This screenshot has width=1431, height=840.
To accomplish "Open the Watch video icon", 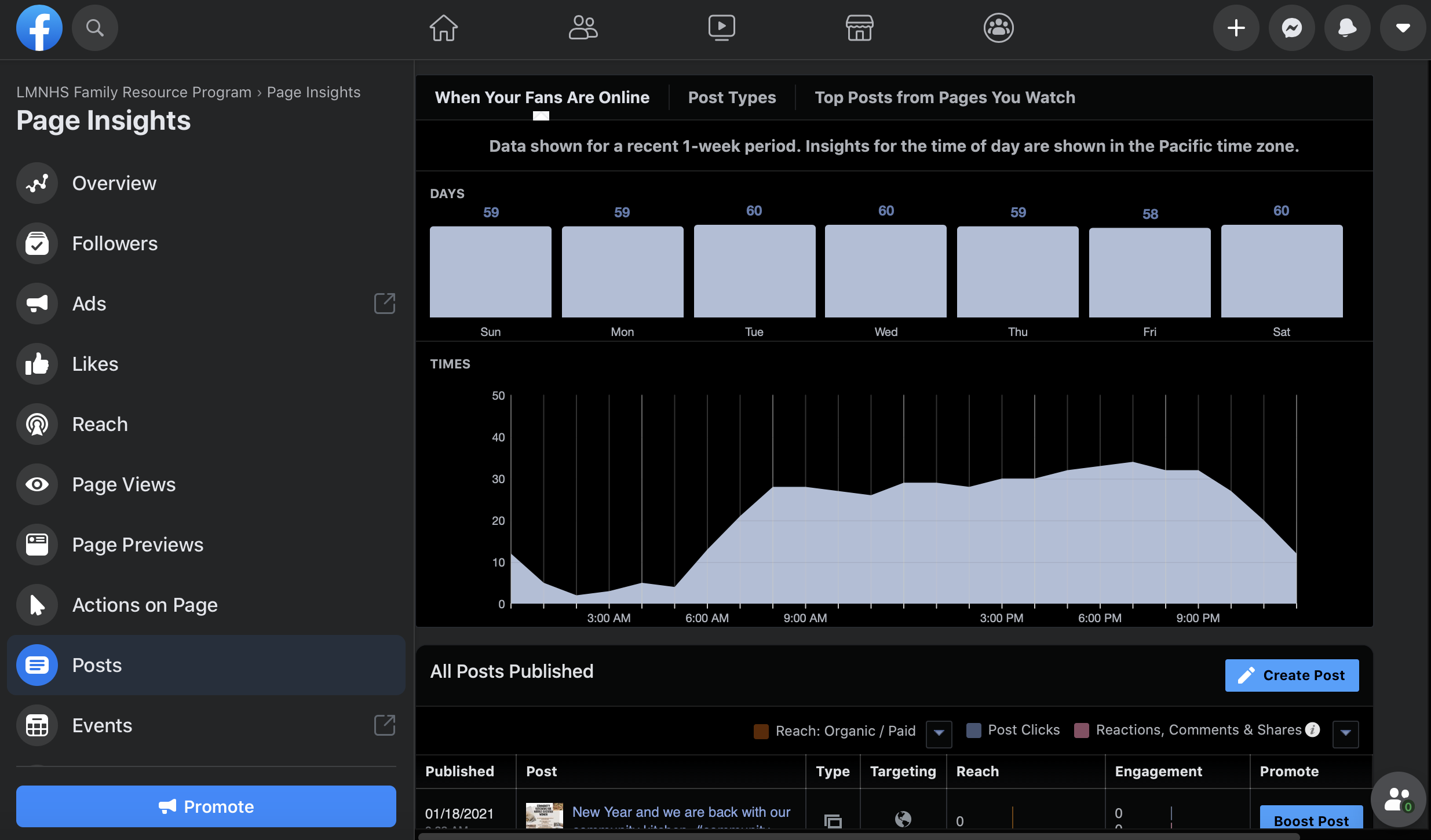I will click(721, 28).
